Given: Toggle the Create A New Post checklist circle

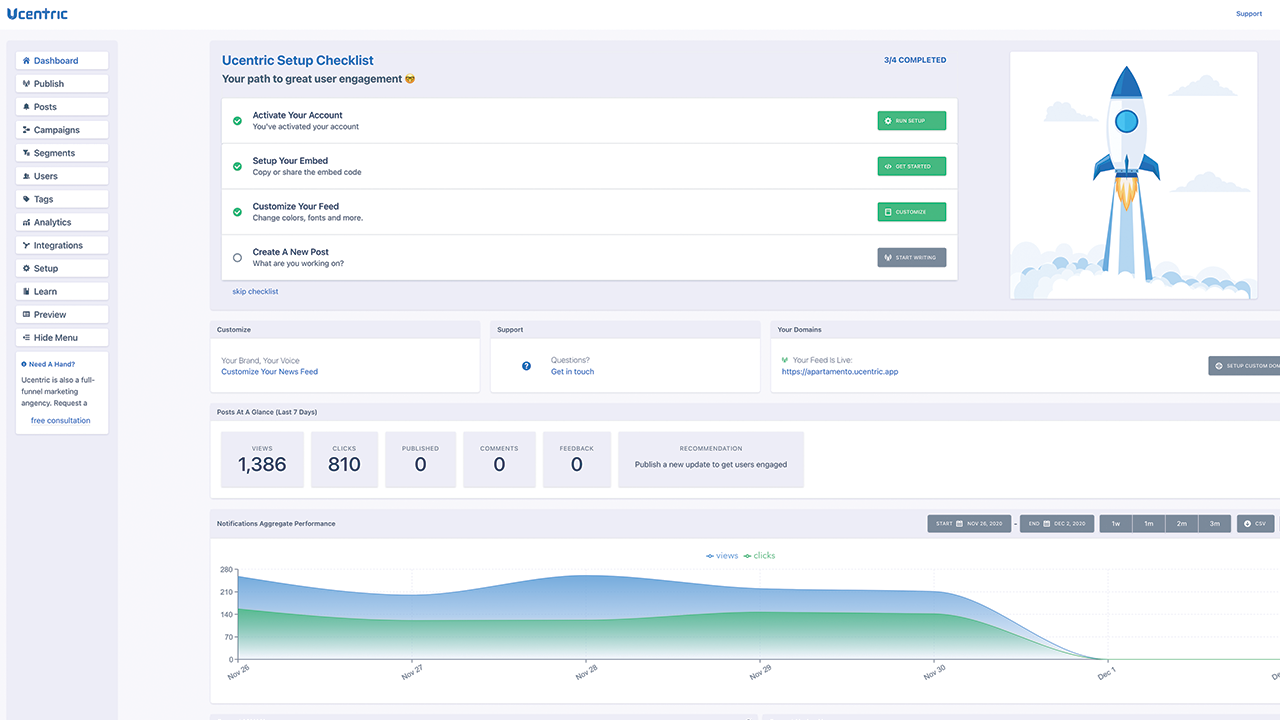Looking at the screenshot, I should (237, 258).
